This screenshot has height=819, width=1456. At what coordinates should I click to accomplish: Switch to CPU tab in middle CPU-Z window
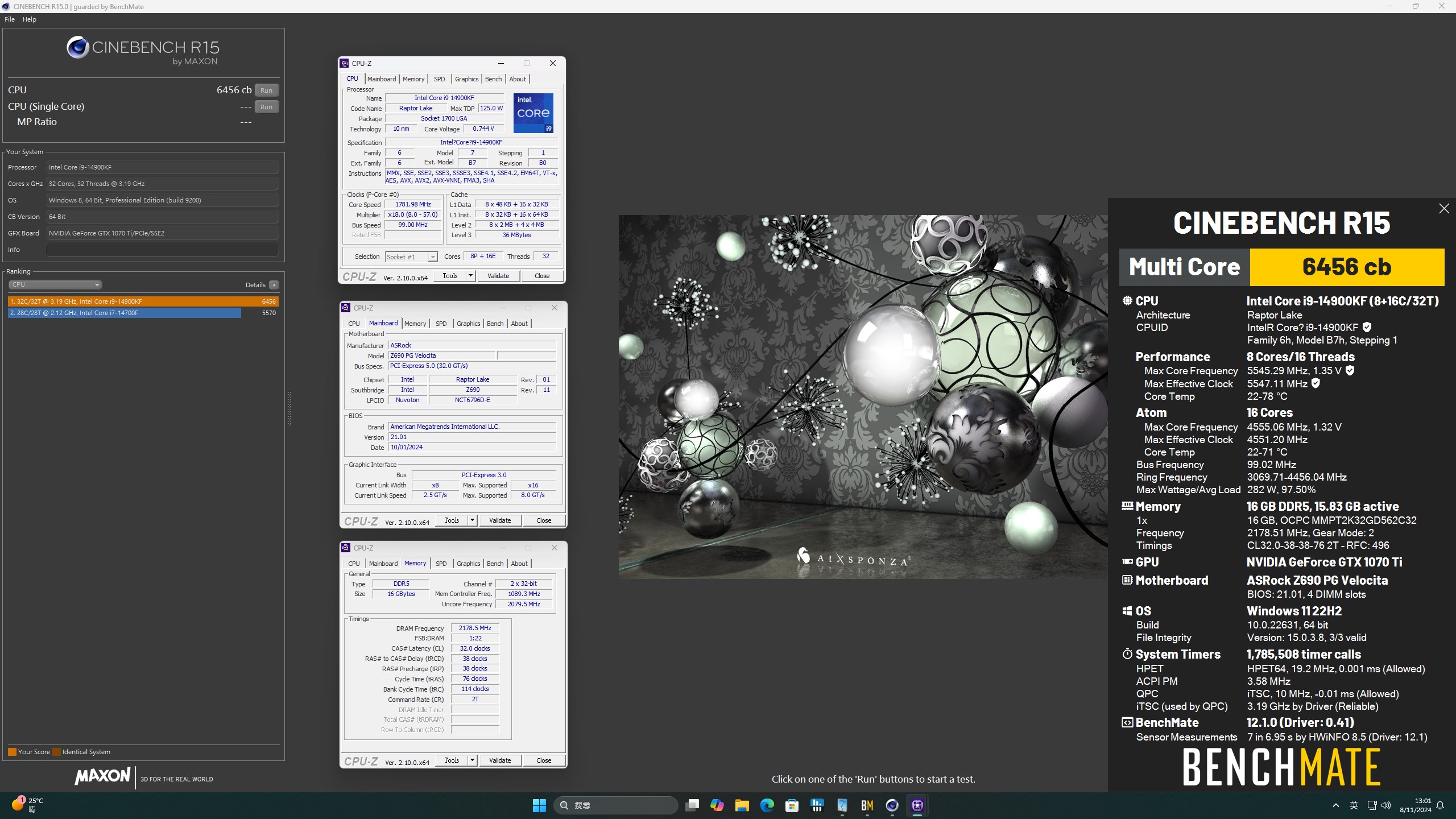tap(354, 324)
